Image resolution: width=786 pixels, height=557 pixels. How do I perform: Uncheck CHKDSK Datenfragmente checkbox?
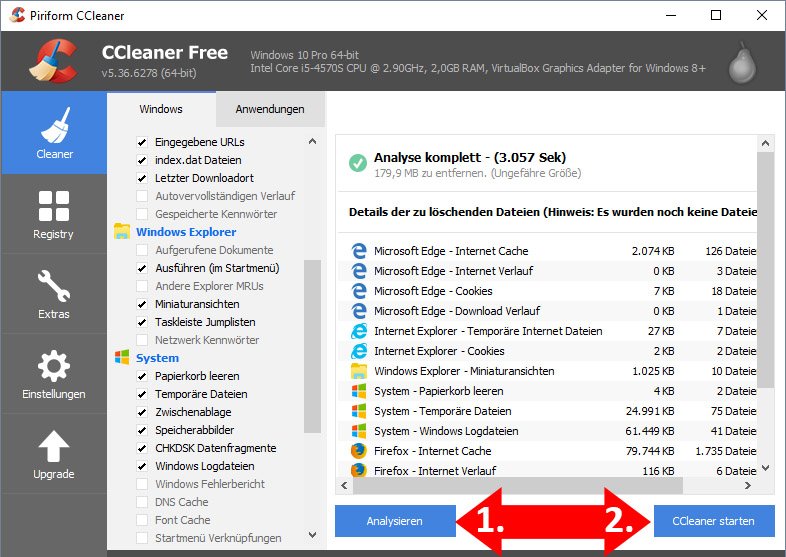[x=142, y=448]
